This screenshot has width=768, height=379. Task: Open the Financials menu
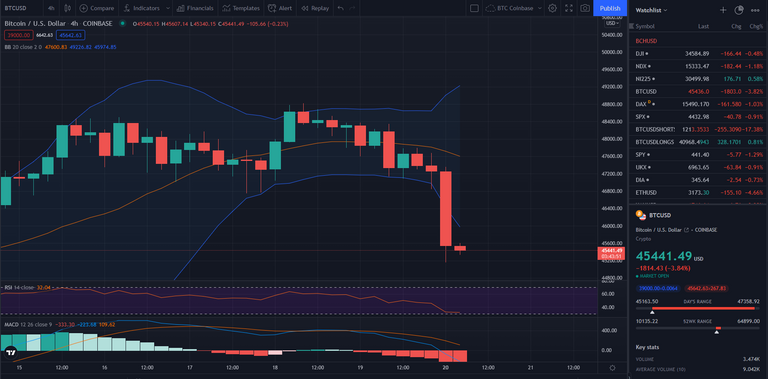(x=195, y=8)
